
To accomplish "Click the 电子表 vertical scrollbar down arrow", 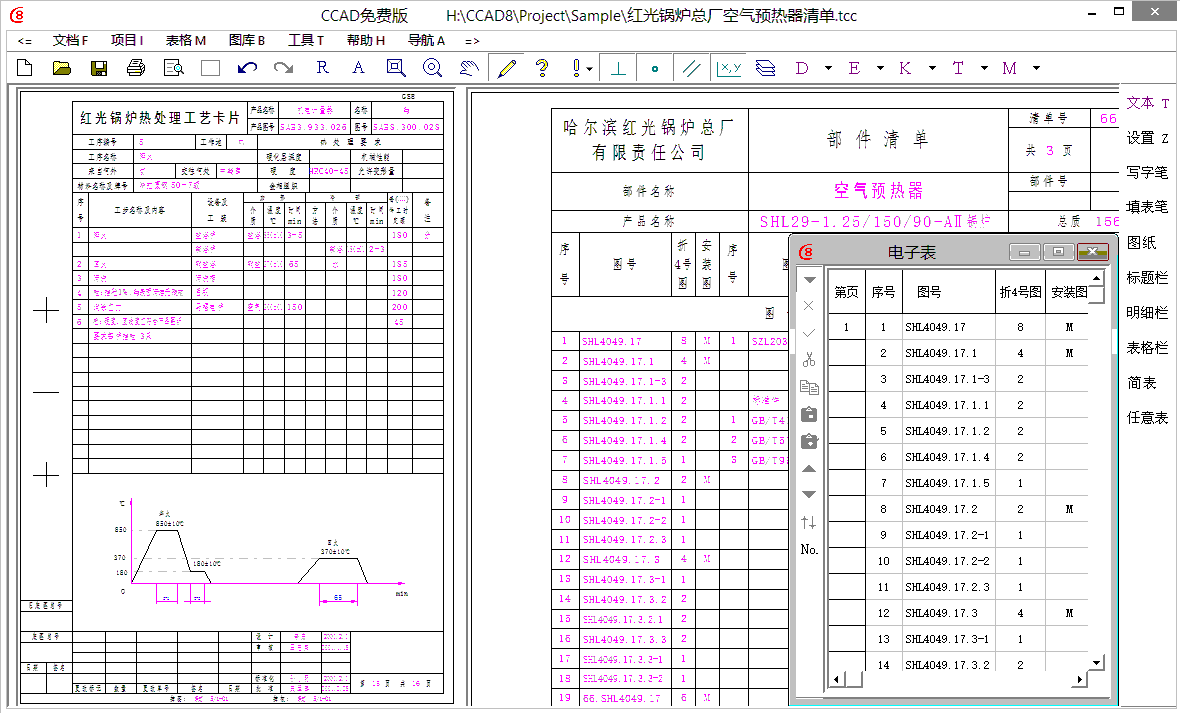I will click(x=1096, y=662).
